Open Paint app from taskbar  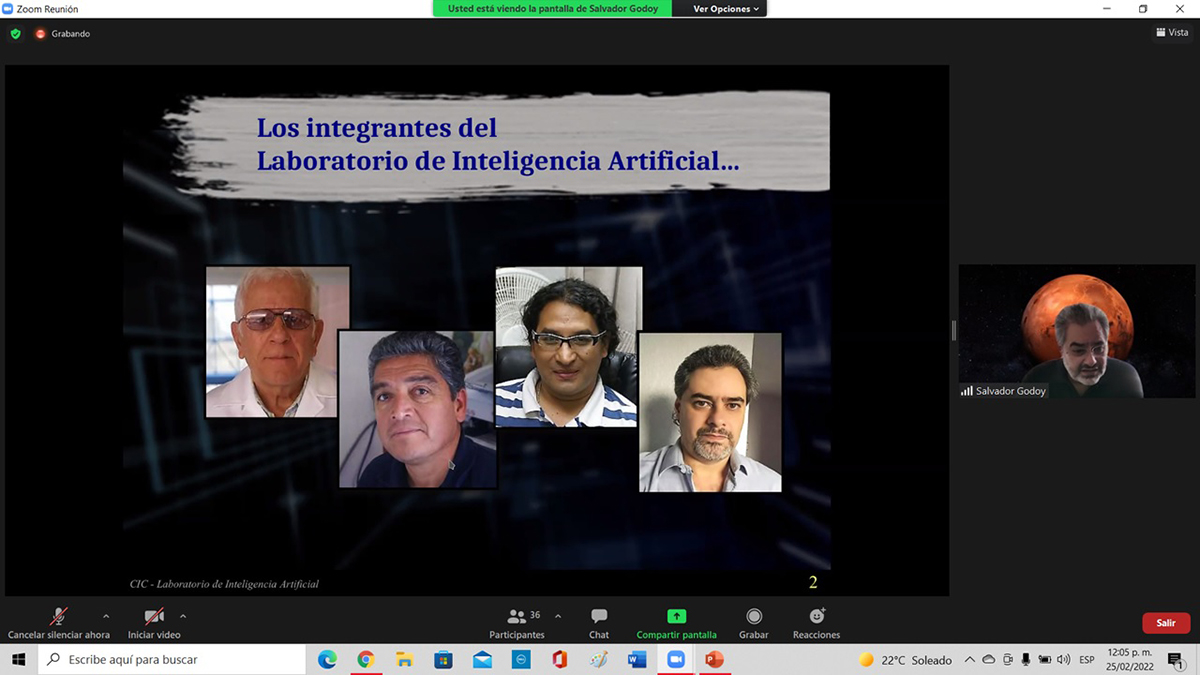click(x=598, y=660)
